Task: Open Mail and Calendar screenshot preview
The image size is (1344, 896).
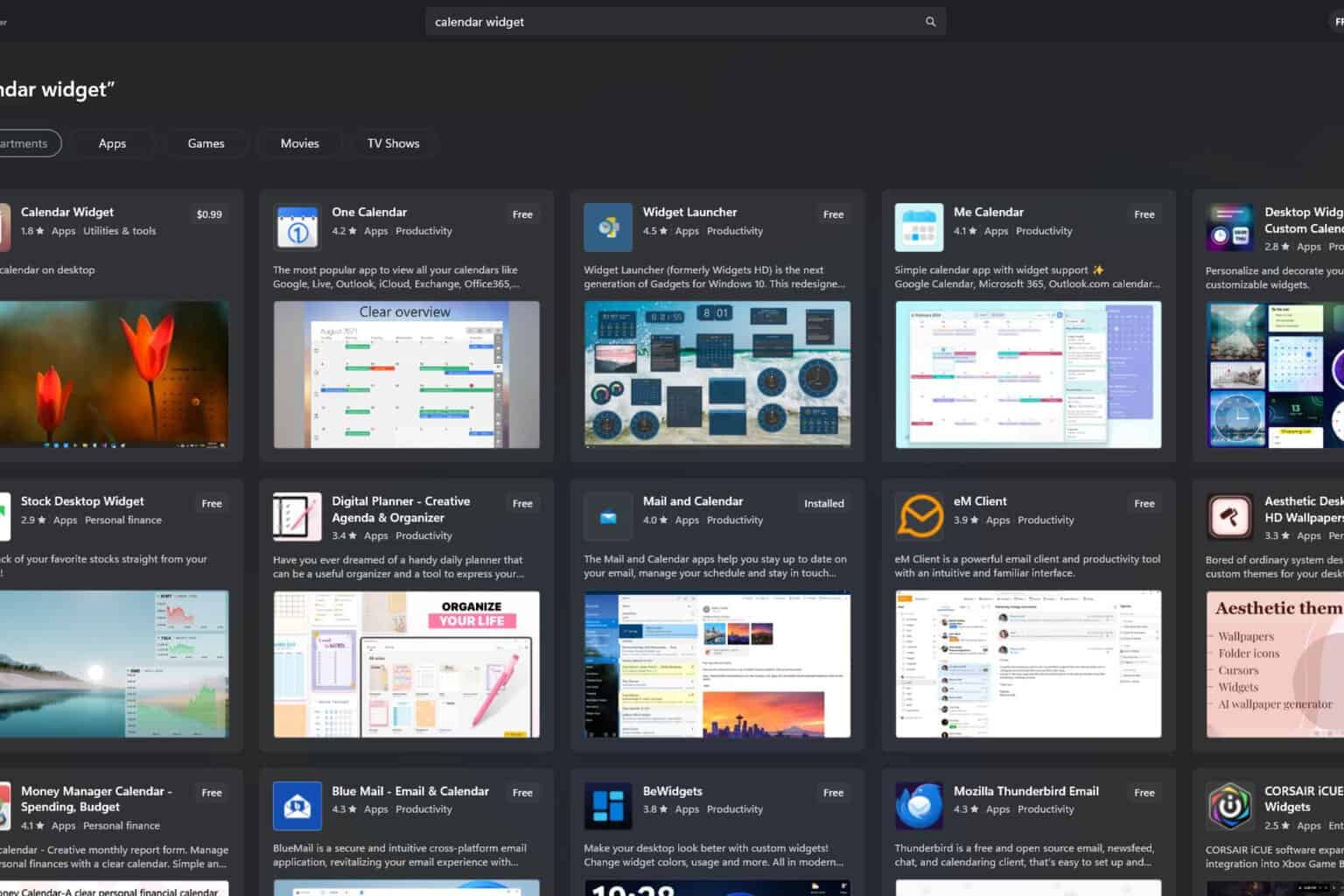Action: point(717,664)
